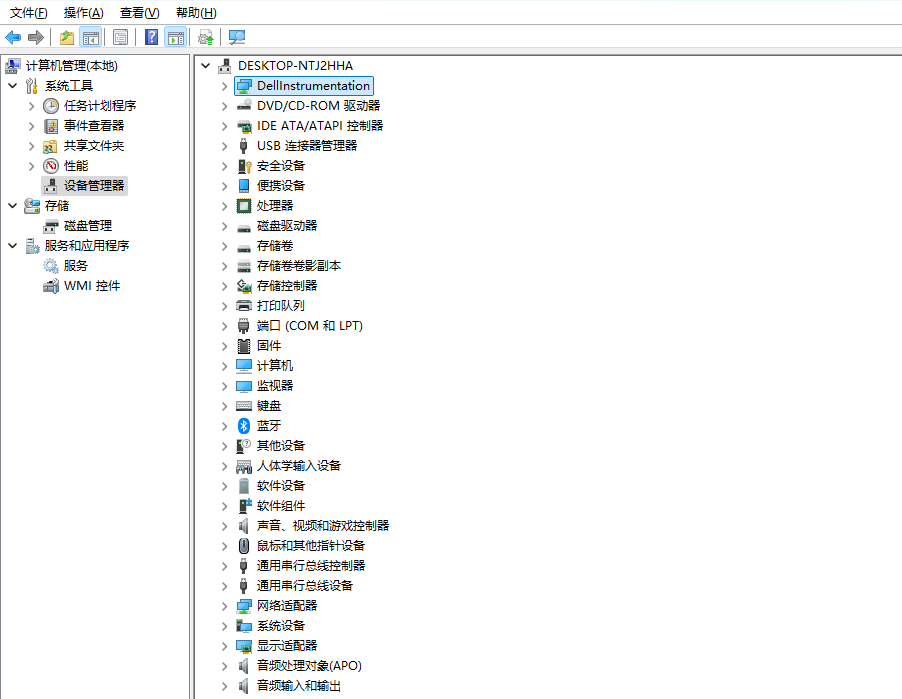Select 设备管理器 in the left tree
The height and width of the screenshot is (699, 902).
coord(94,186)
